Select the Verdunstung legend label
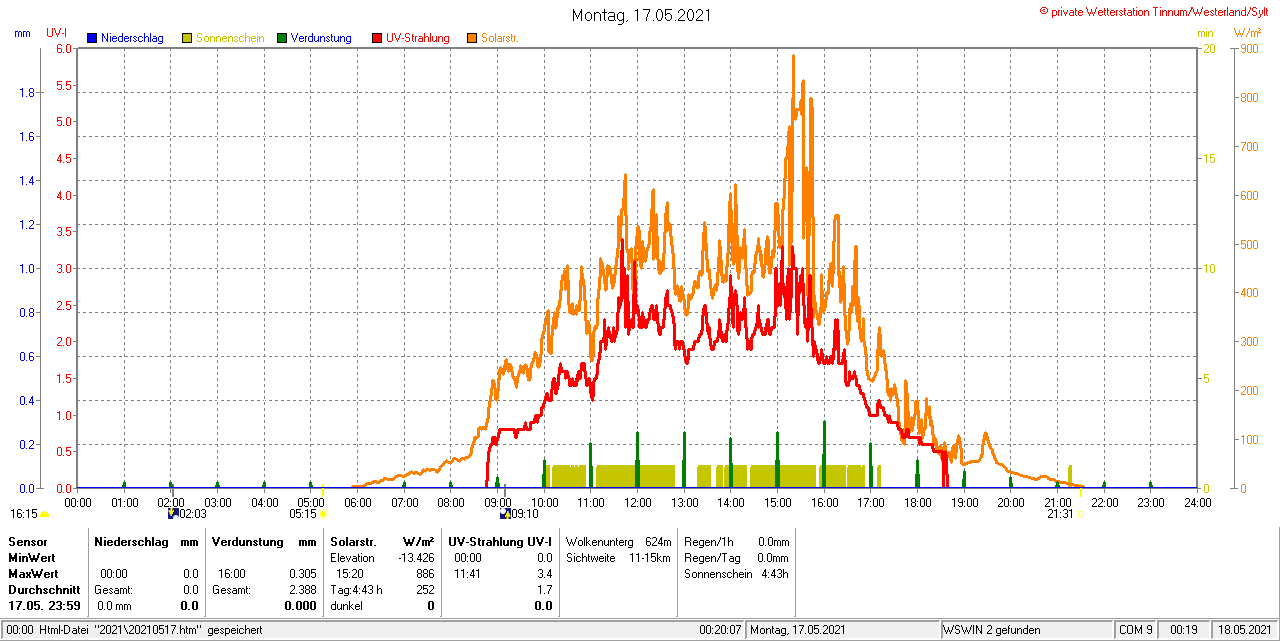This screenshot has height=641, width=1280. [x=321, y=38]
